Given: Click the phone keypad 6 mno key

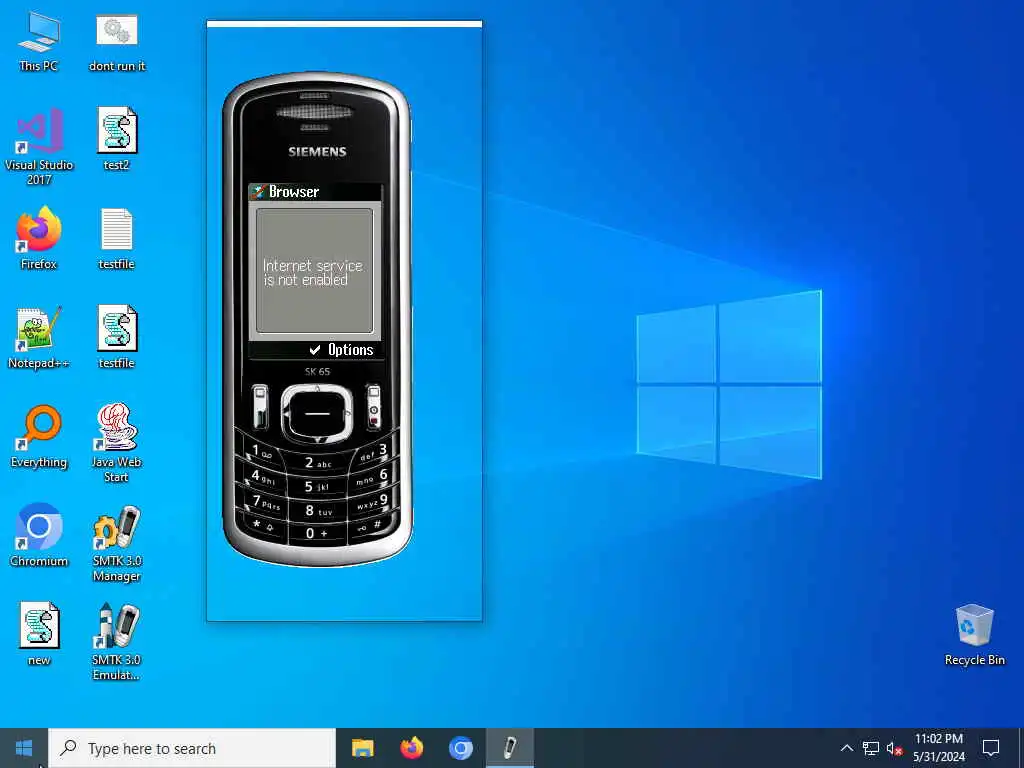Looking at the screenshot, I should (372, 477).
